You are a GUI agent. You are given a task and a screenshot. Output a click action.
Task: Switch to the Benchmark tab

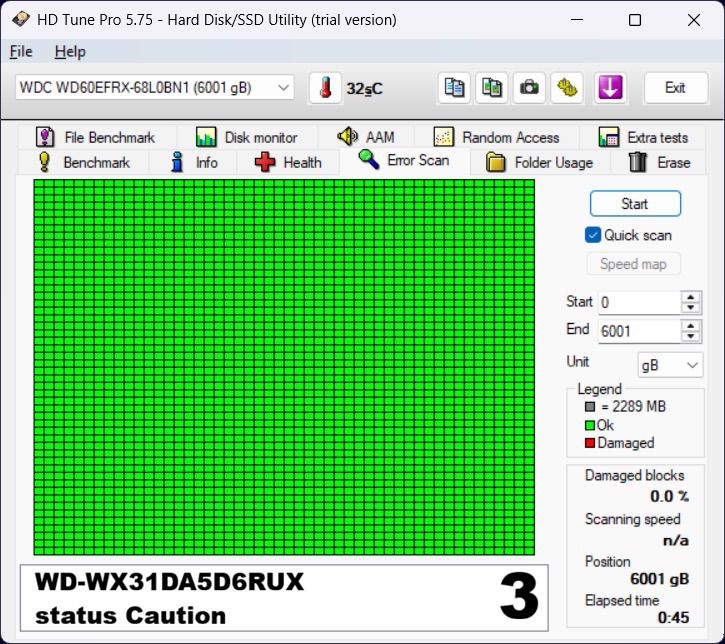click(84, 162)
